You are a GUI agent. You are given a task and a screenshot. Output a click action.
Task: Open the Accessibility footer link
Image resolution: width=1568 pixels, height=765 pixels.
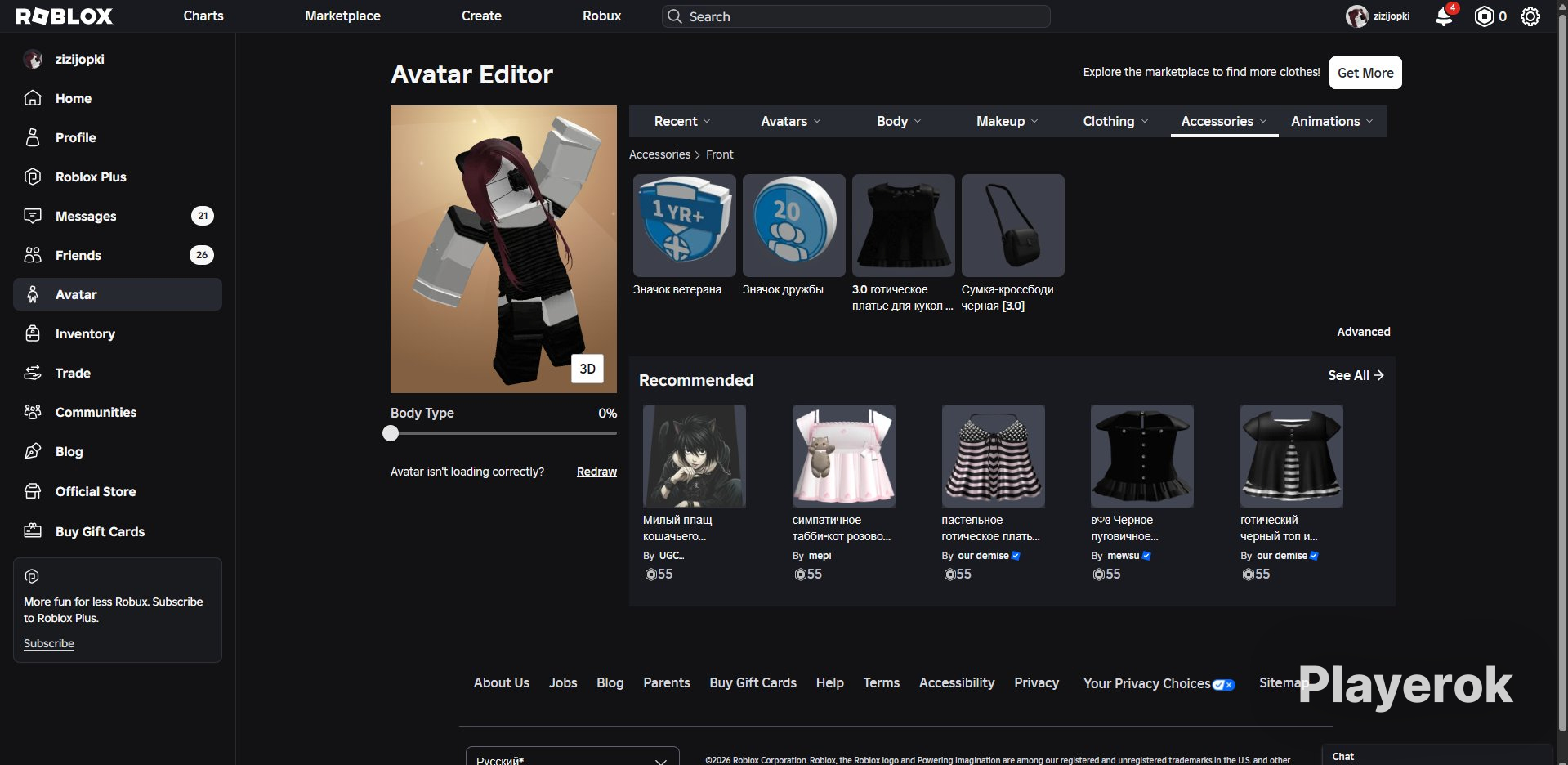tap(957, 682)
